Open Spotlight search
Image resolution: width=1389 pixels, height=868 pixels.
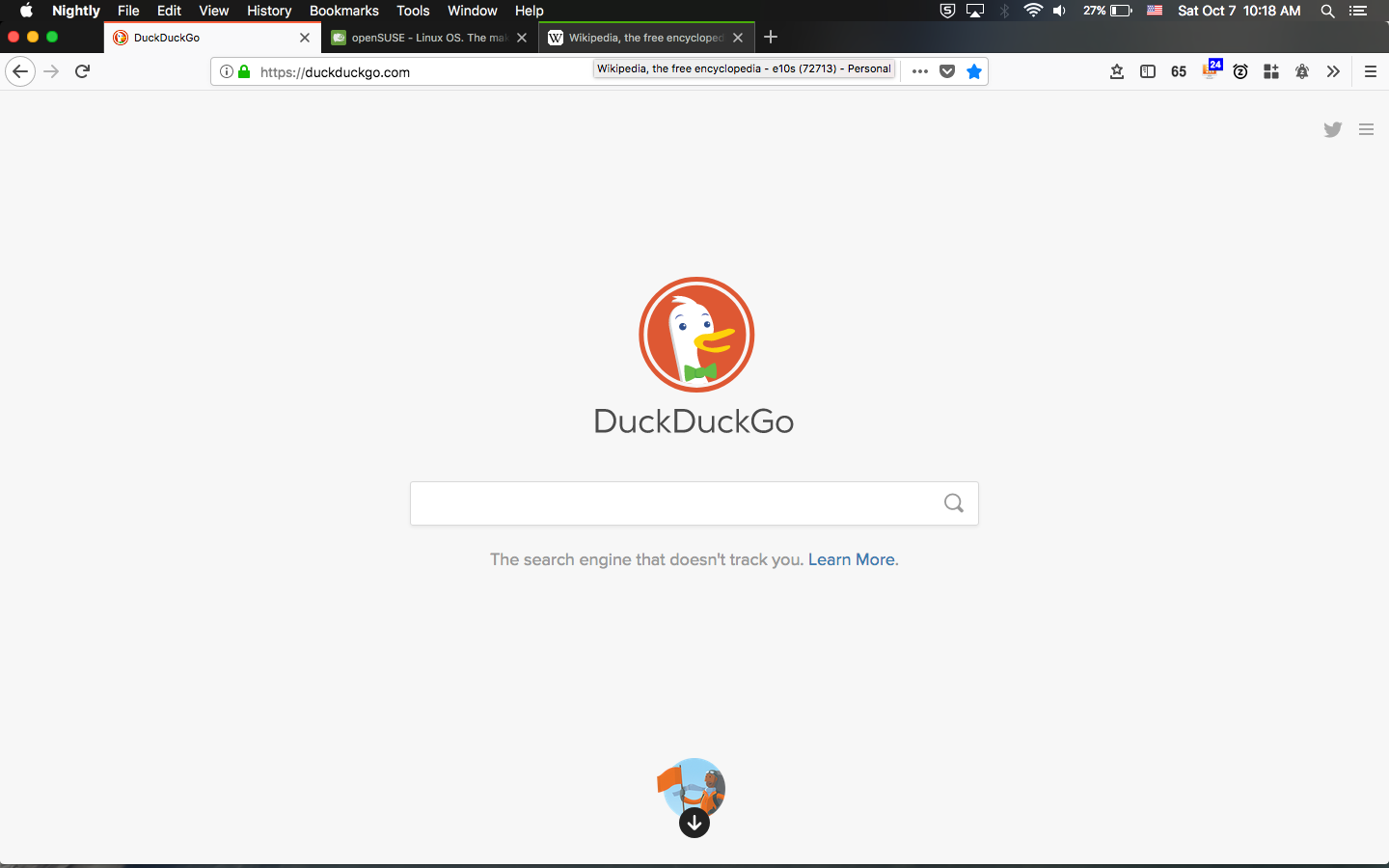pyautogui.click(x=1328, y=11)
